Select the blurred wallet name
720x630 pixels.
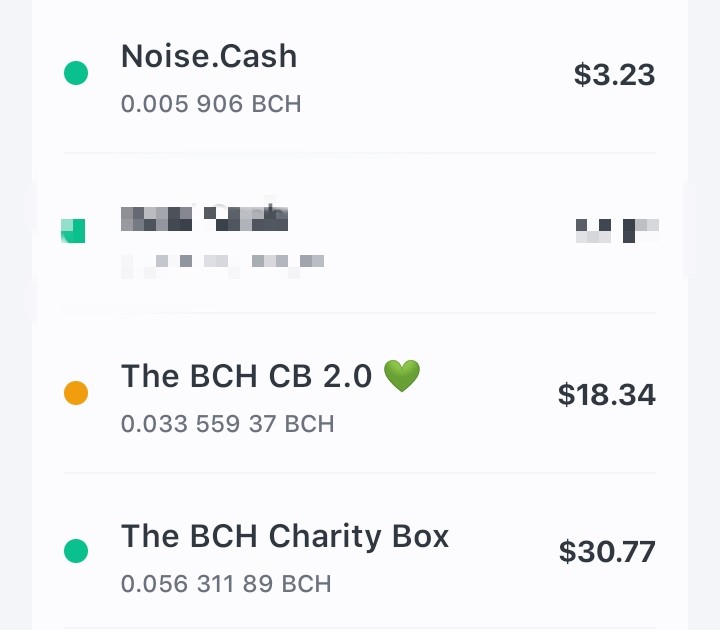point(204,219)
